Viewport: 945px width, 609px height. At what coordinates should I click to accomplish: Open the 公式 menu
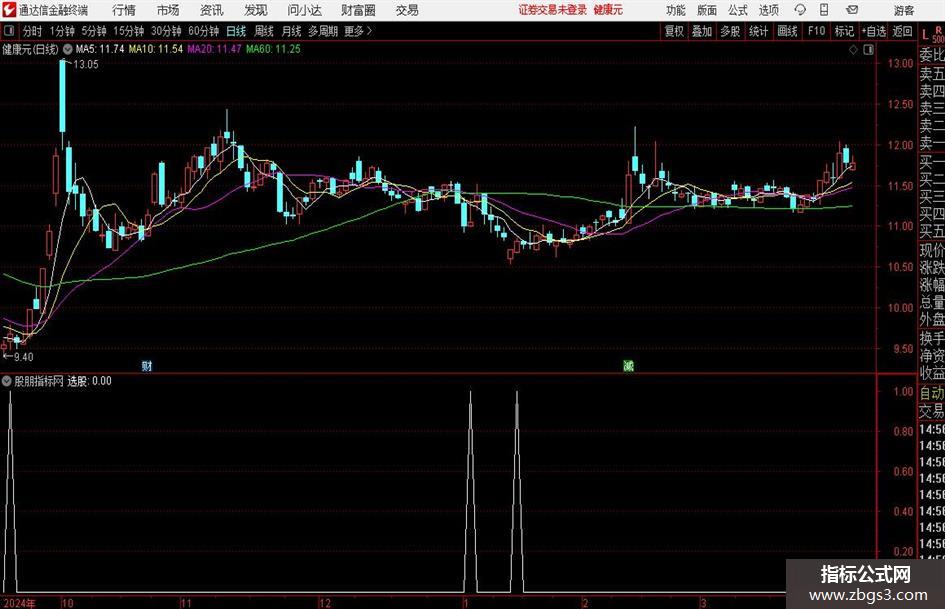pyautogui.click(x=738, y=10)
